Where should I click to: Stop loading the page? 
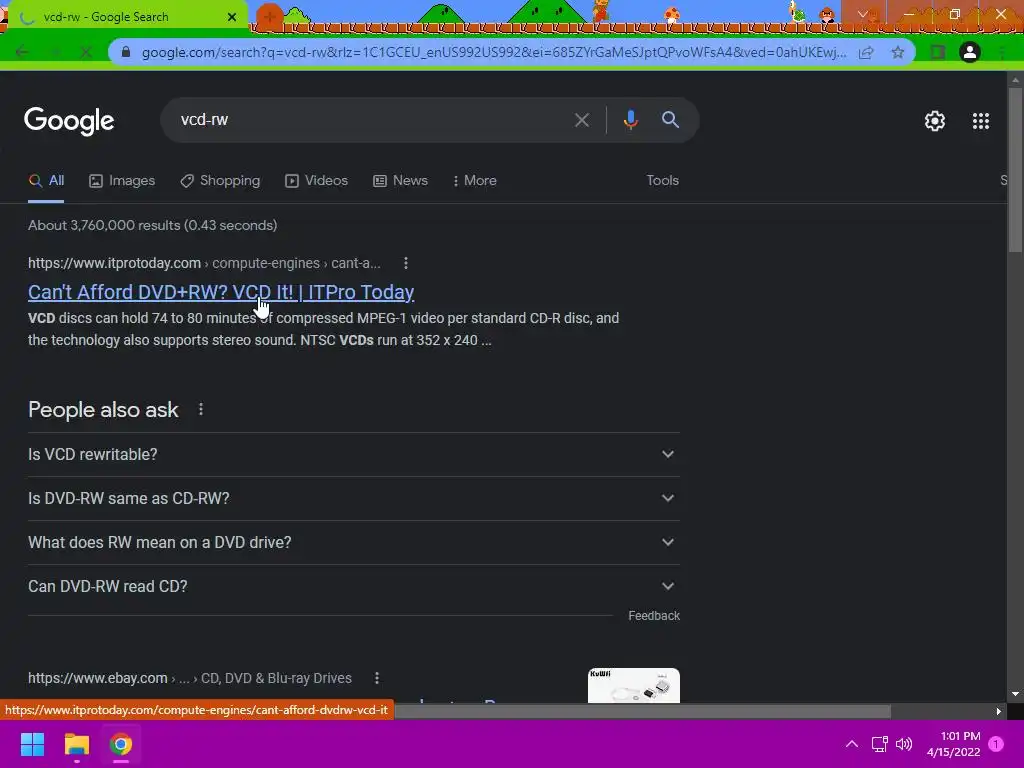click(86, 52)
